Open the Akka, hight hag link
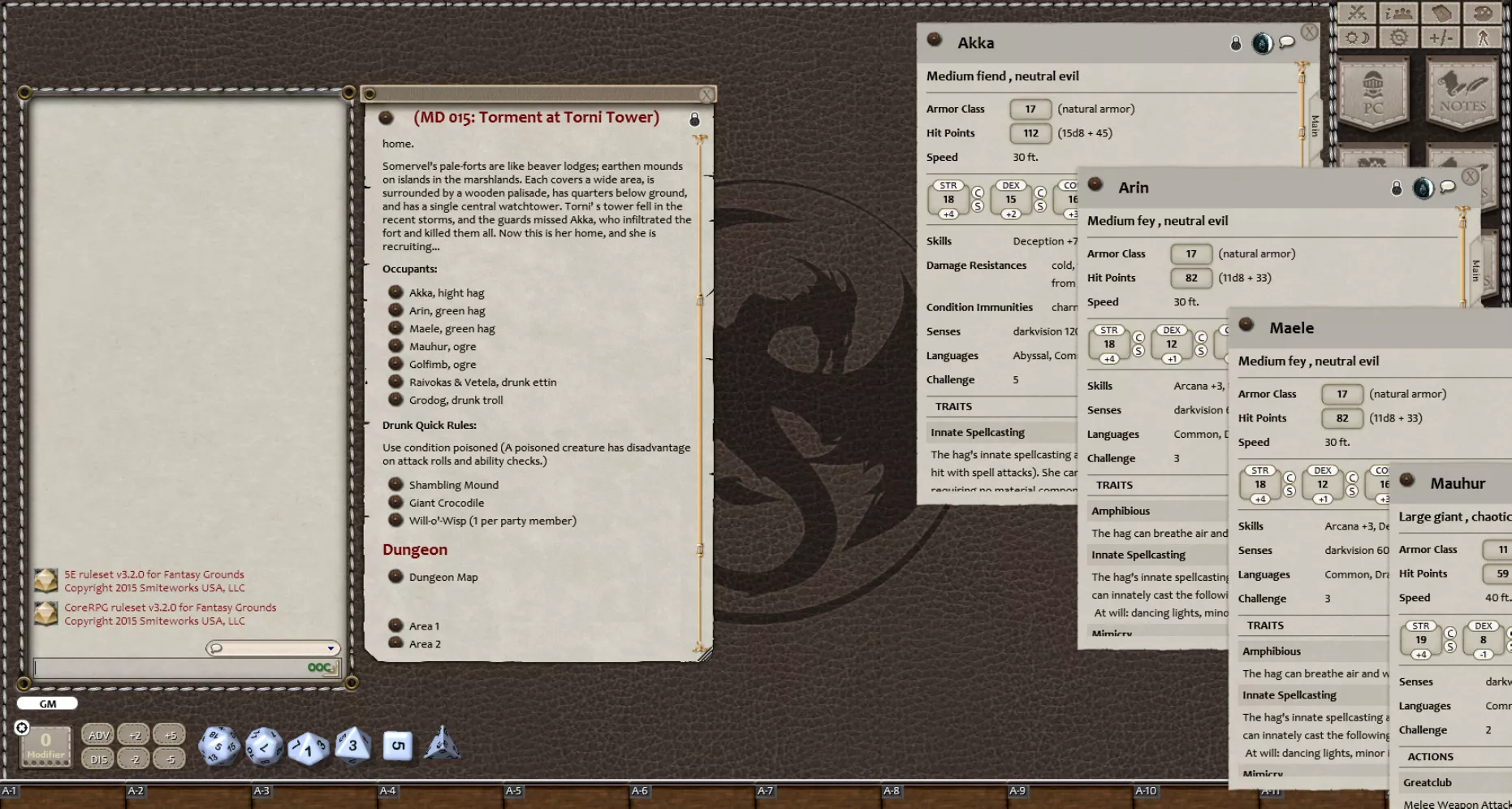The height and width of the screenshot is (809, 1512). tap(396, 292)
